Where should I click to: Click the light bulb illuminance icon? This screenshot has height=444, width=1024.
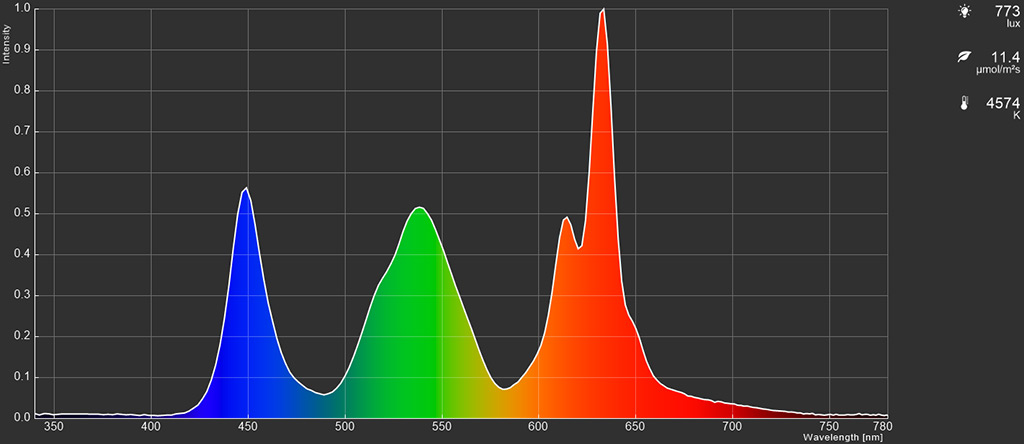pyautogui.click(x=963, y=12)
